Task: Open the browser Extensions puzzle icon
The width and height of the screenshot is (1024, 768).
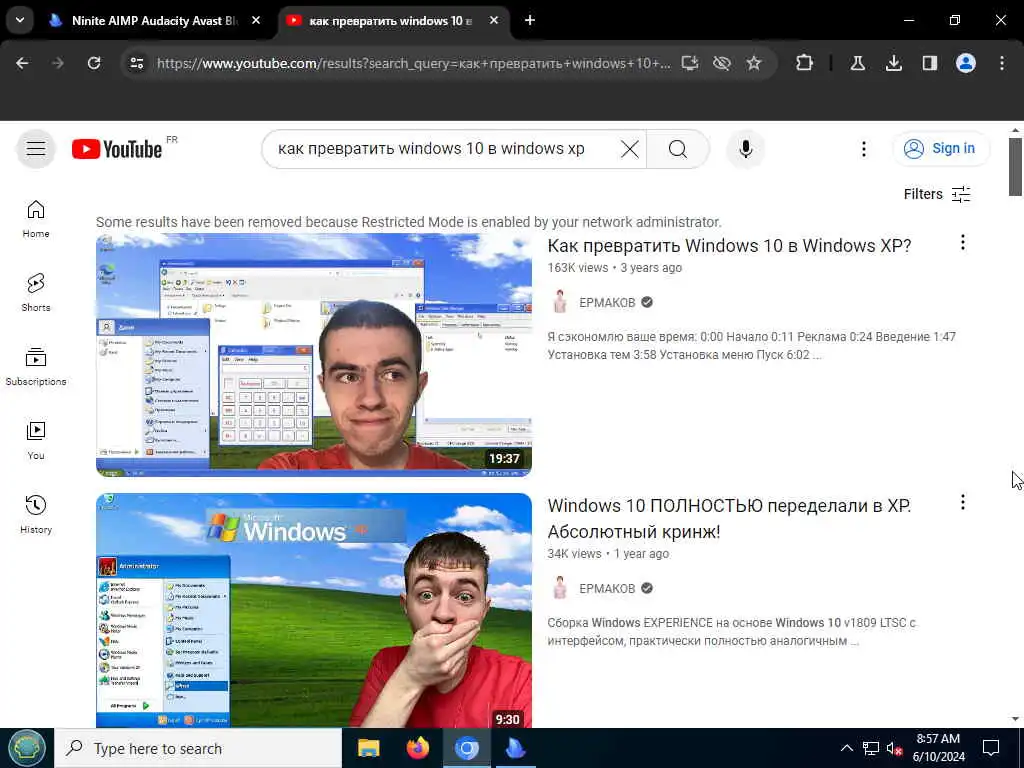Action: pos(805,63)
